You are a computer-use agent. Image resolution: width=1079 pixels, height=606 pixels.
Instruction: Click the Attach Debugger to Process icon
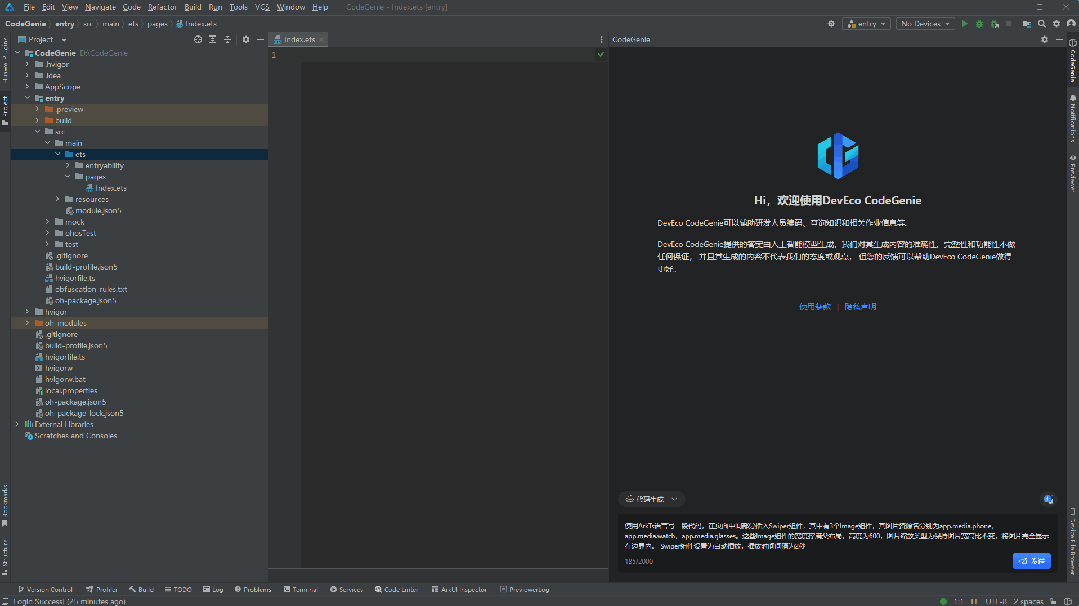pyautogui.click(x=994, y=23)
